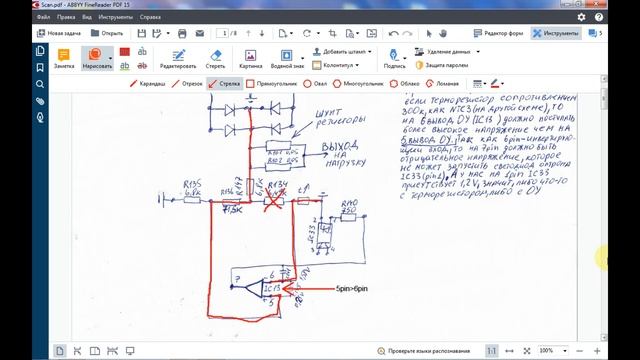Select the pointer arrow tool
Image resolution: width=640 pixels, height=360 pixels.
pos(429,33)
